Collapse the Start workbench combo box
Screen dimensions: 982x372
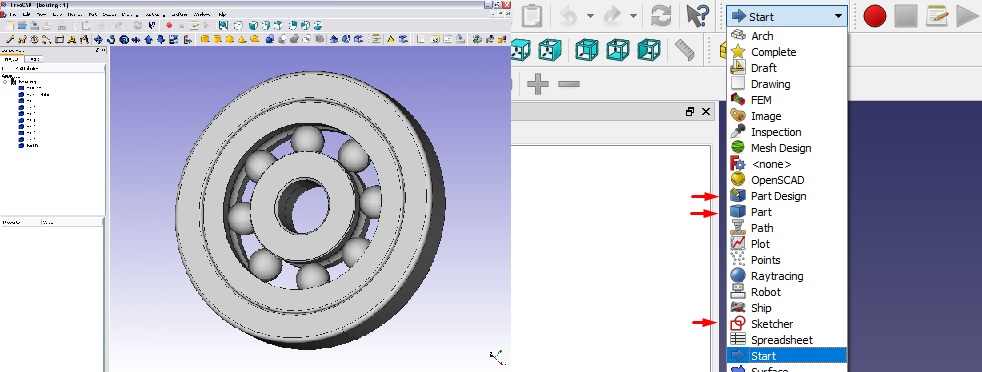tap(787, 17)
